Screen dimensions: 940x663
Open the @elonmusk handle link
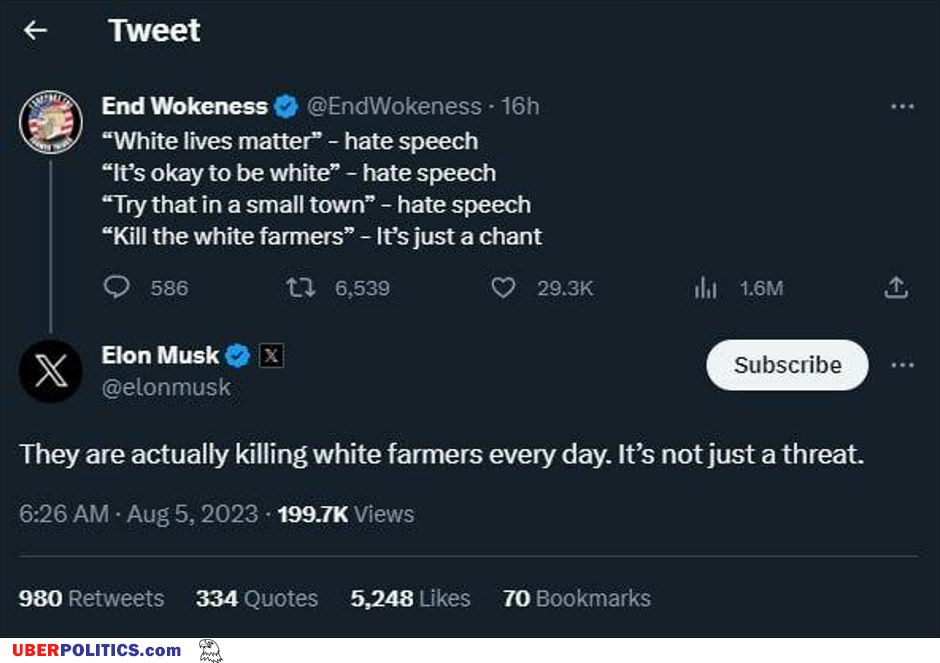(166, 387)
